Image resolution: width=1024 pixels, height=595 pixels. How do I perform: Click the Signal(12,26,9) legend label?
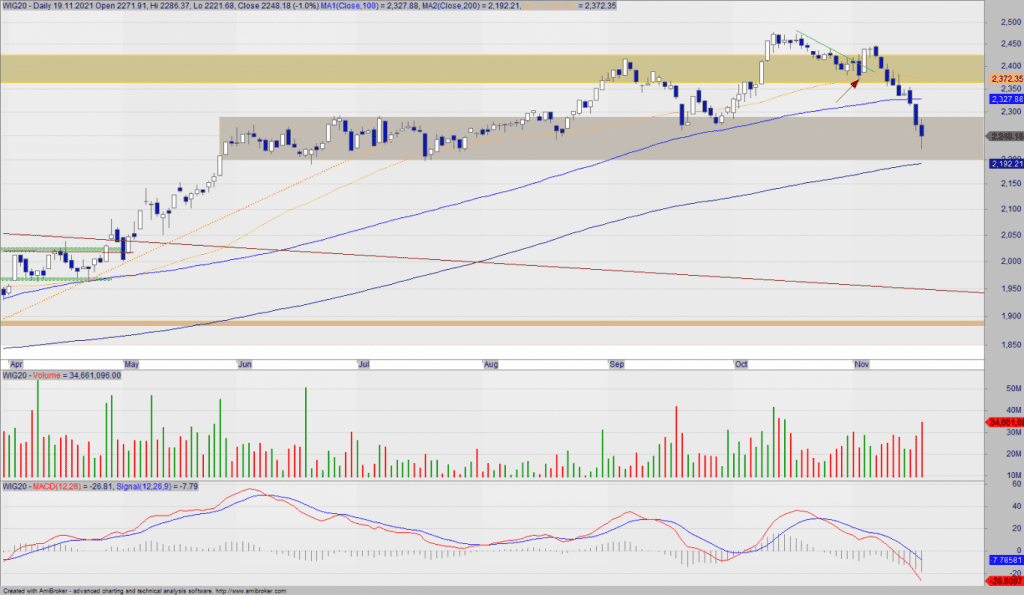pyautogui.click(x=142, y=487)
